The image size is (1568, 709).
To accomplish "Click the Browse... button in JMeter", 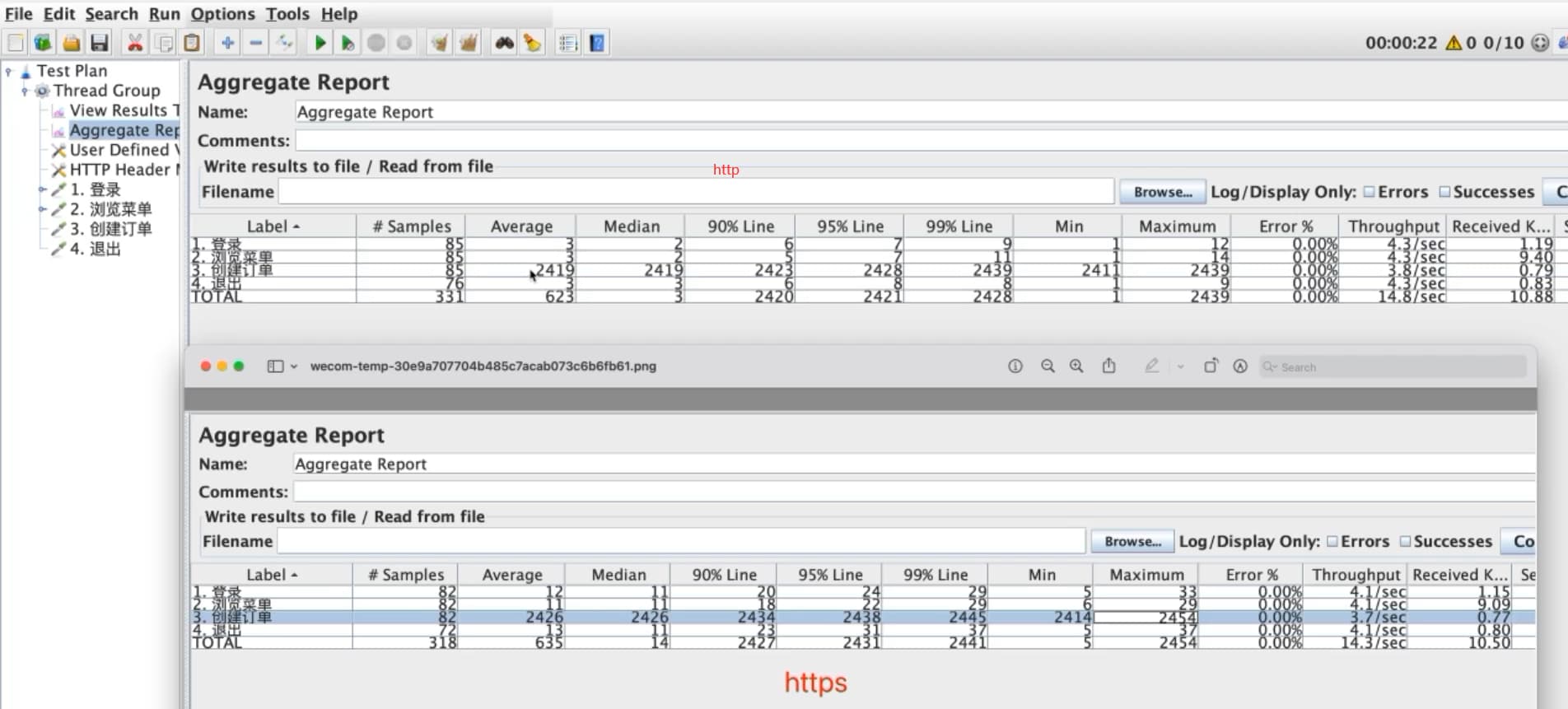I will (x=1163, y=192).
